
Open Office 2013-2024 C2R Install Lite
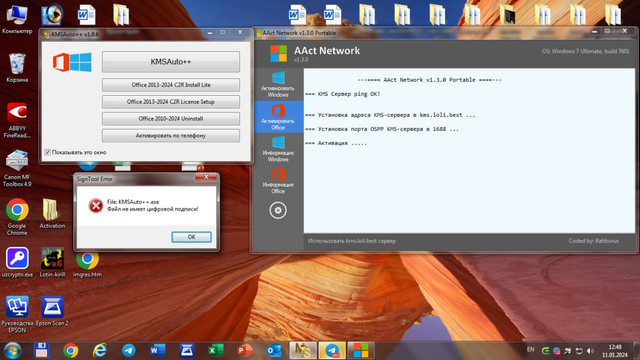[x=171, y=85]
